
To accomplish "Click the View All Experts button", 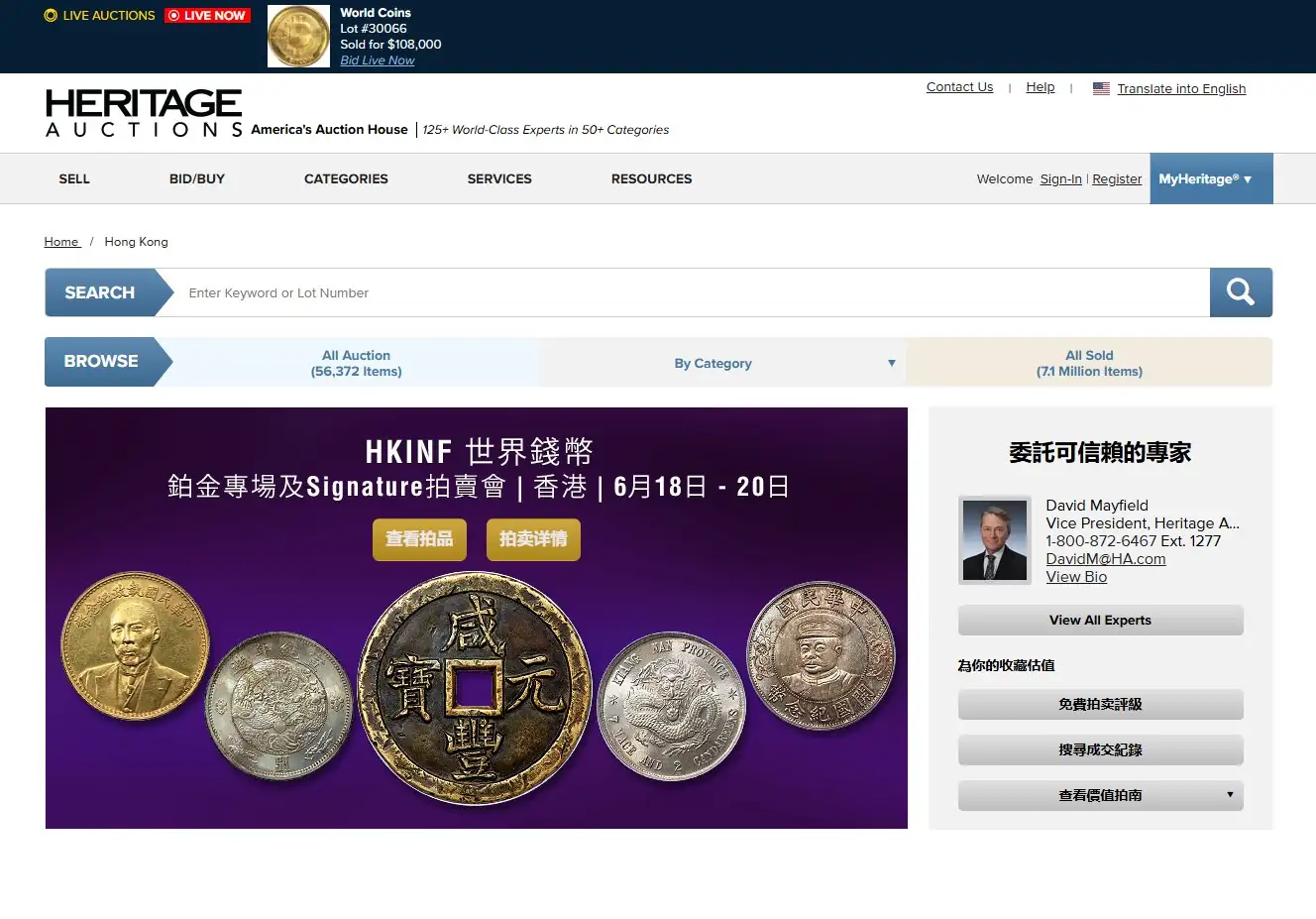I will point(1100,620).
